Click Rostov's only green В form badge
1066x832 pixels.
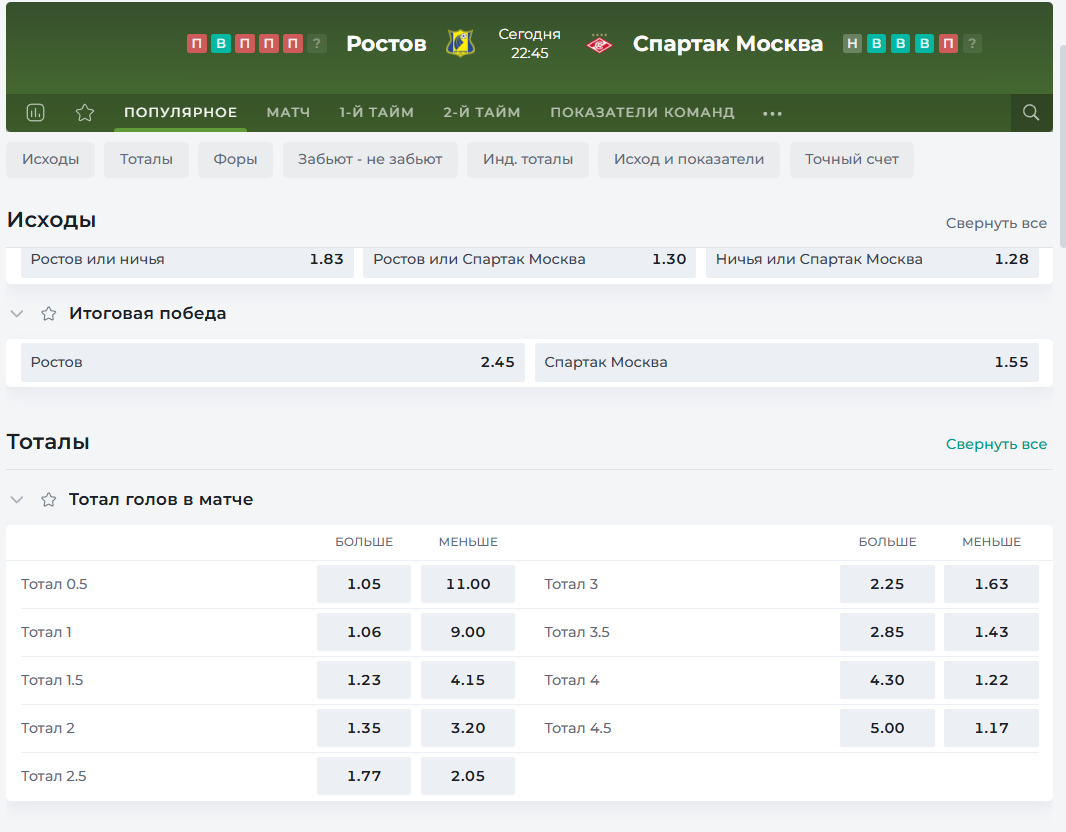pyautogui.click(x=220, y=44)
